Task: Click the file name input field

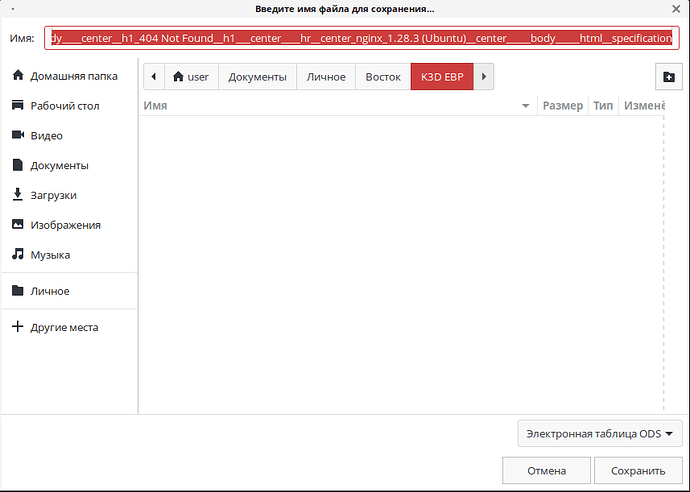Action: pyautogui.click(x=362, y=38)
